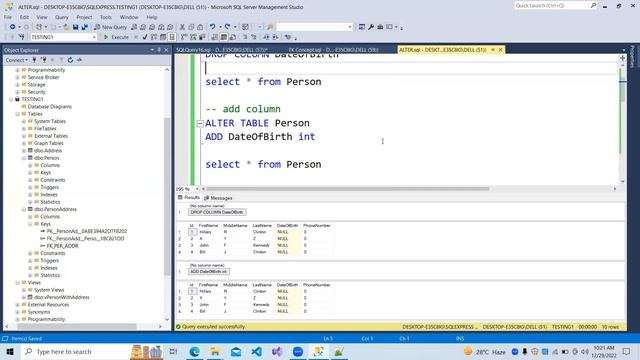Viewport: 640px width, 360px height.
Task: Open the Tools menu
Action: (106, 17)
